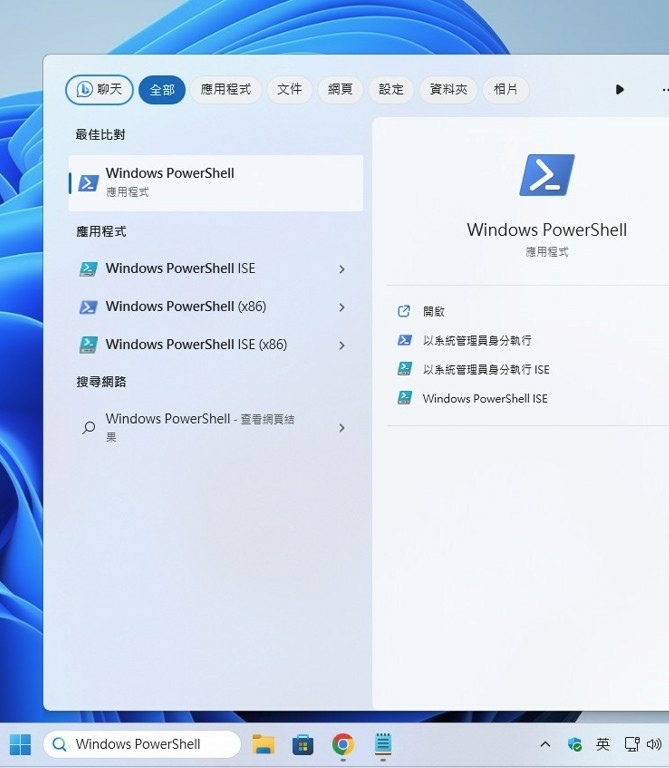Viewport: 669px width, 768px height.
Task: Open Google Chrome from the taskbar
Action: click(x=343, y=744)
